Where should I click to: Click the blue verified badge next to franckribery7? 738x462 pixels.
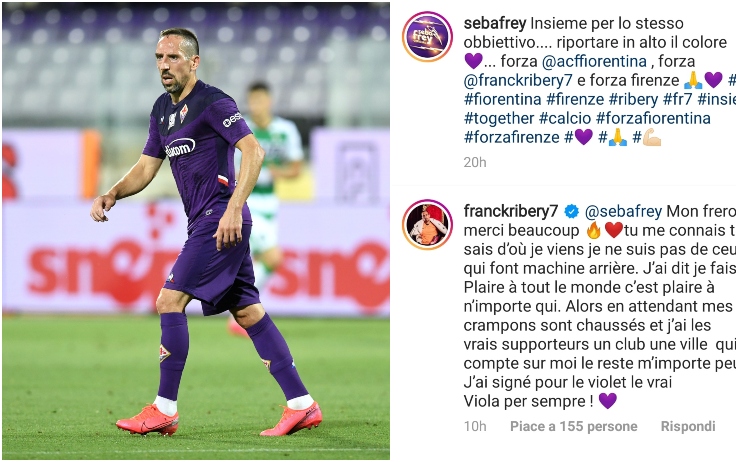571,212
